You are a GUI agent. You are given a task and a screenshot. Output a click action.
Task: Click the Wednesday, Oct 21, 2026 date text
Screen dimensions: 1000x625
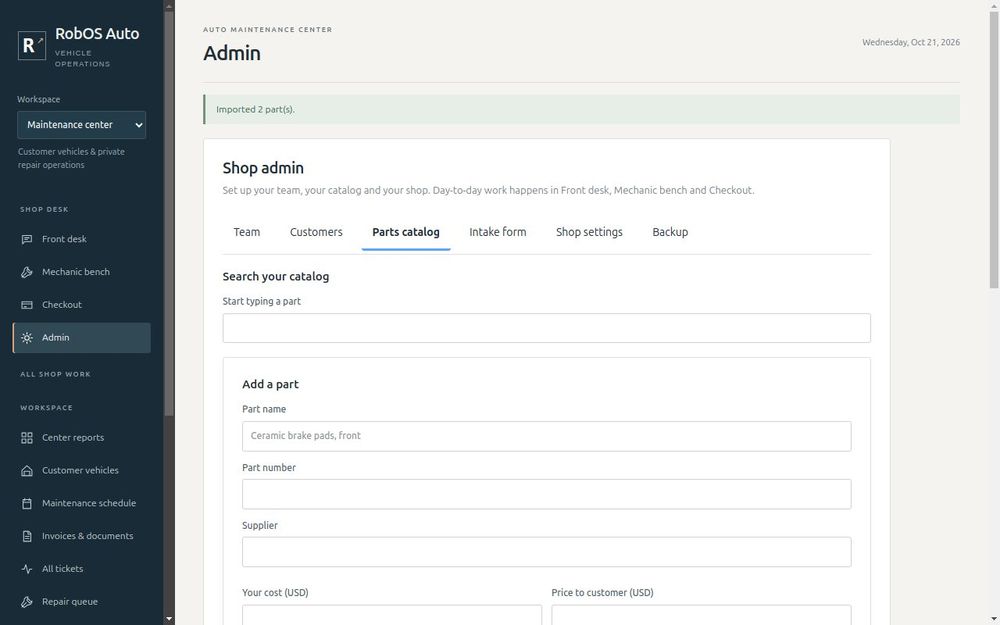(911, 43)
